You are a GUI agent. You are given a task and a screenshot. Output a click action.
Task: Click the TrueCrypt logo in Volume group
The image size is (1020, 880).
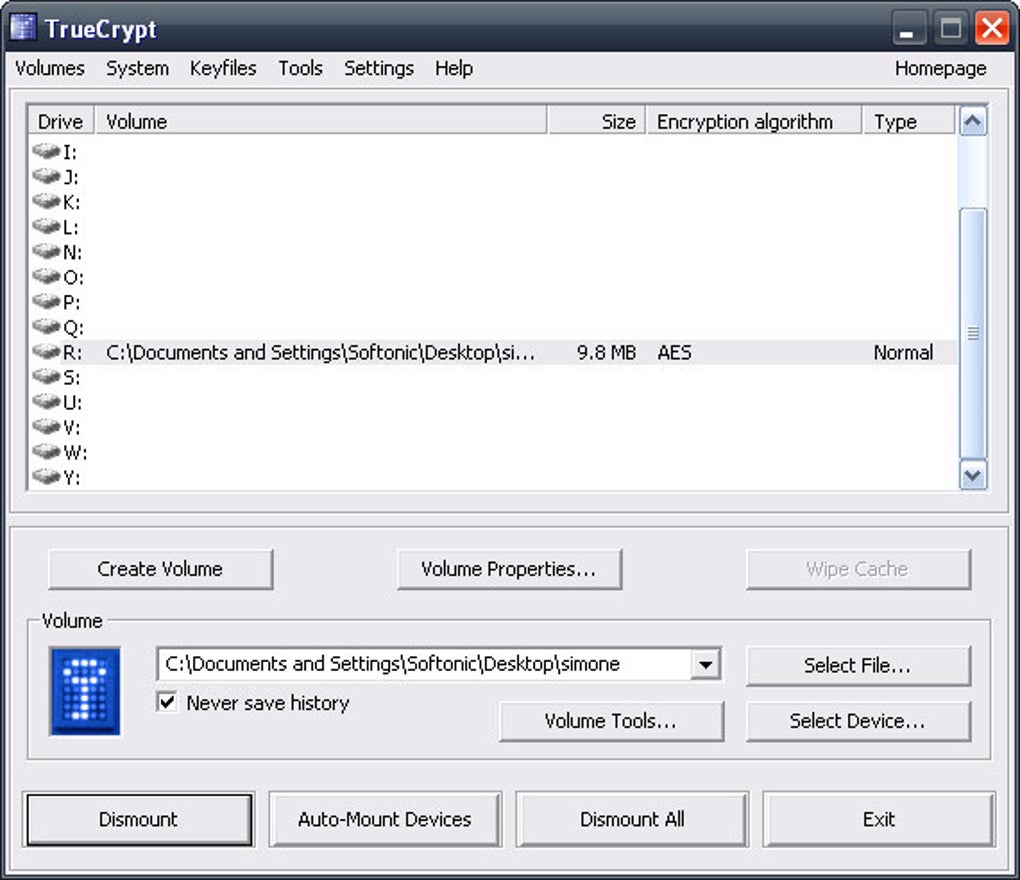pos(85,691)
